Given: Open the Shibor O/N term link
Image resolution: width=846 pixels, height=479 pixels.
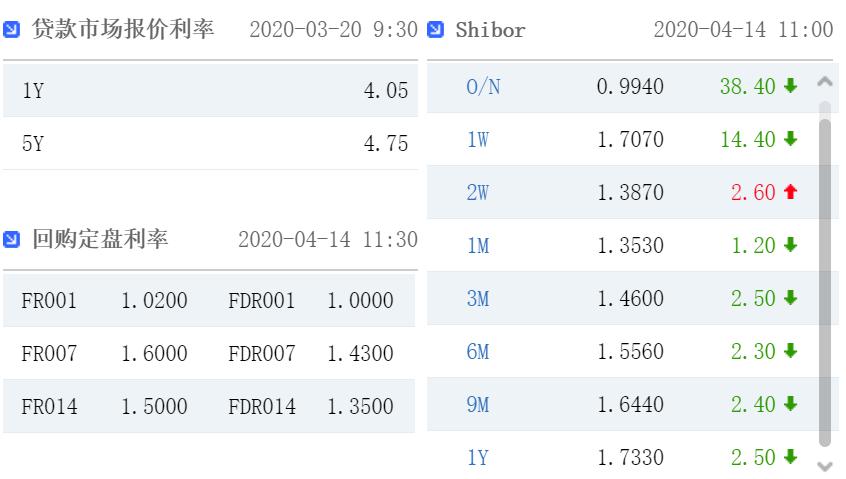Looking at the screenshot, I should (483, 86).
